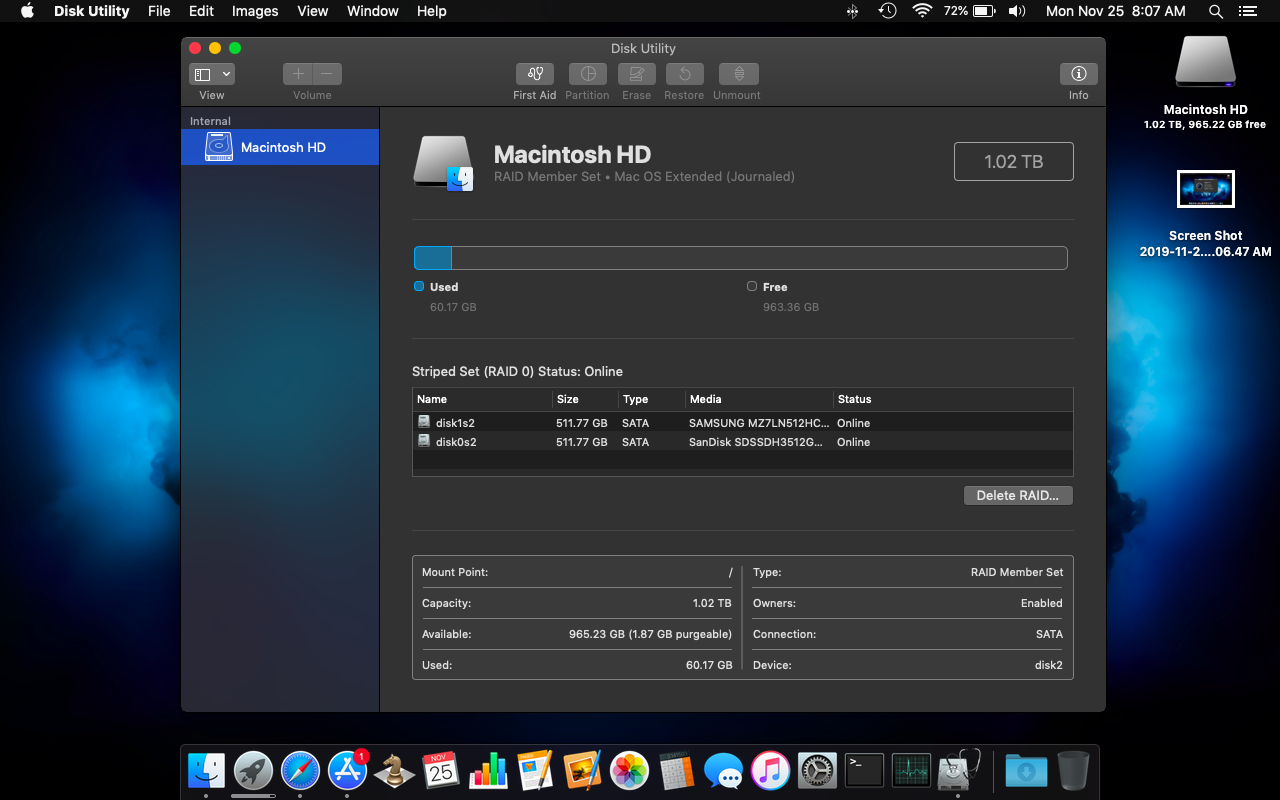Open the Edit menu

[x=201, y=11]
